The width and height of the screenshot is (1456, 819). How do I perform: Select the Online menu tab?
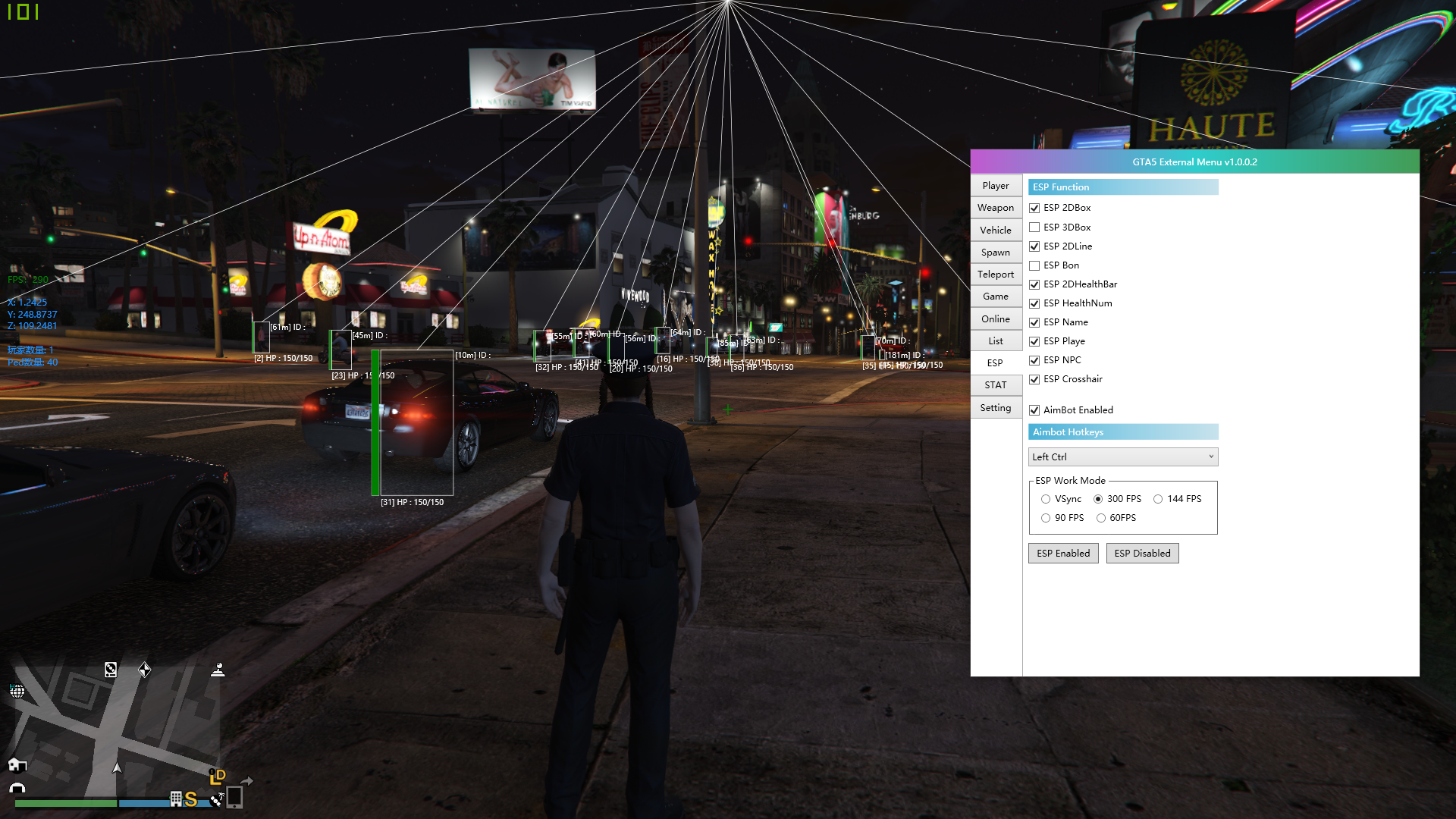(995, 319)
